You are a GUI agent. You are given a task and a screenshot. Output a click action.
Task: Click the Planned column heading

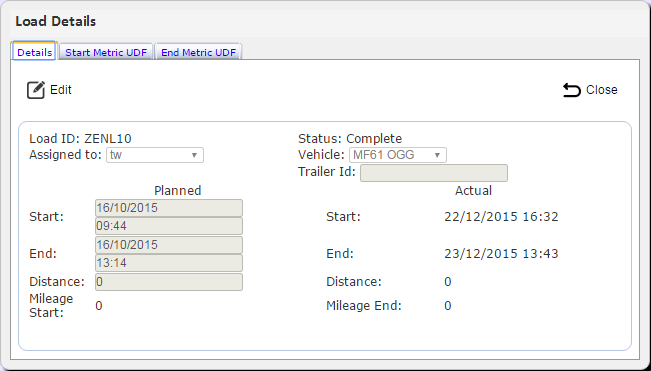178,190
